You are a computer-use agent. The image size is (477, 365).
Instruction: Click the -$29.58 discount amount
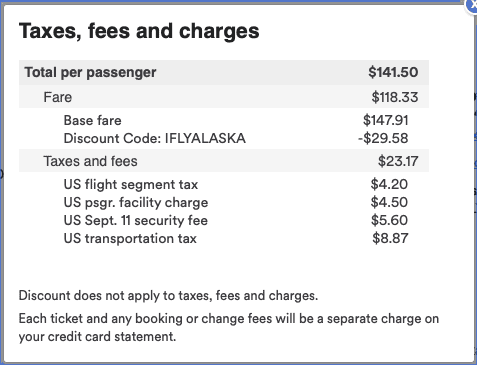pos(383,138)
